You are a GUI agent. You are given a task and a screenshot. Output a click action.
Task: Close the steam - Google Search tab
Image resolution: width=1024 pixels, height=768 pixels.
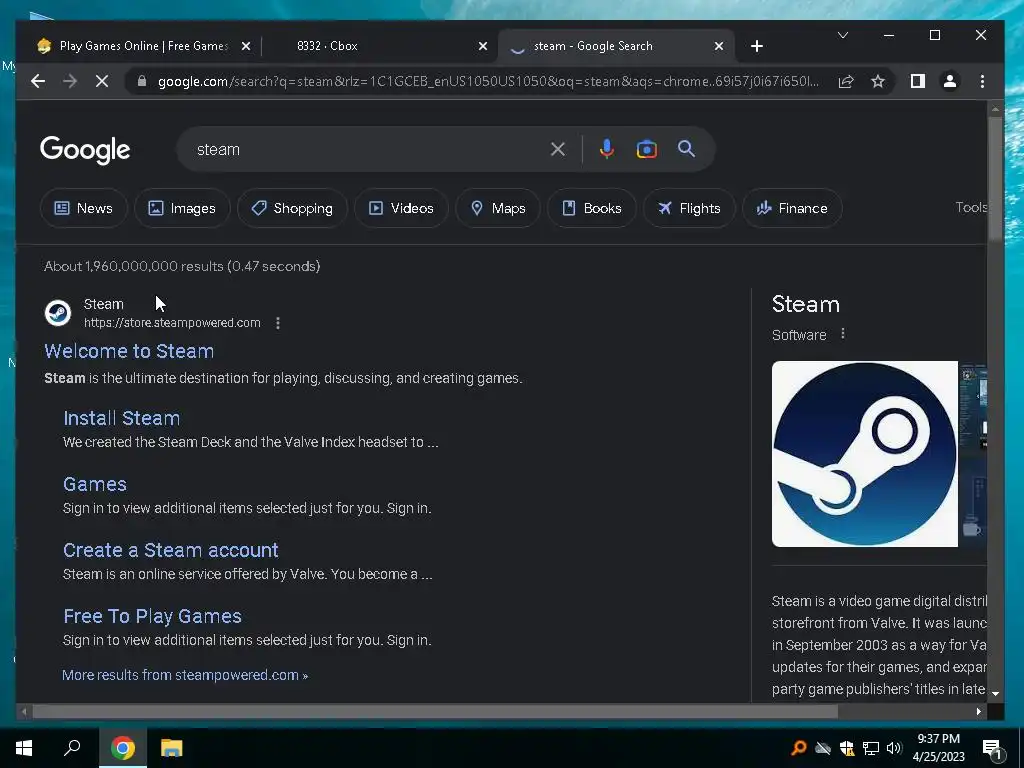coord(718,46)
